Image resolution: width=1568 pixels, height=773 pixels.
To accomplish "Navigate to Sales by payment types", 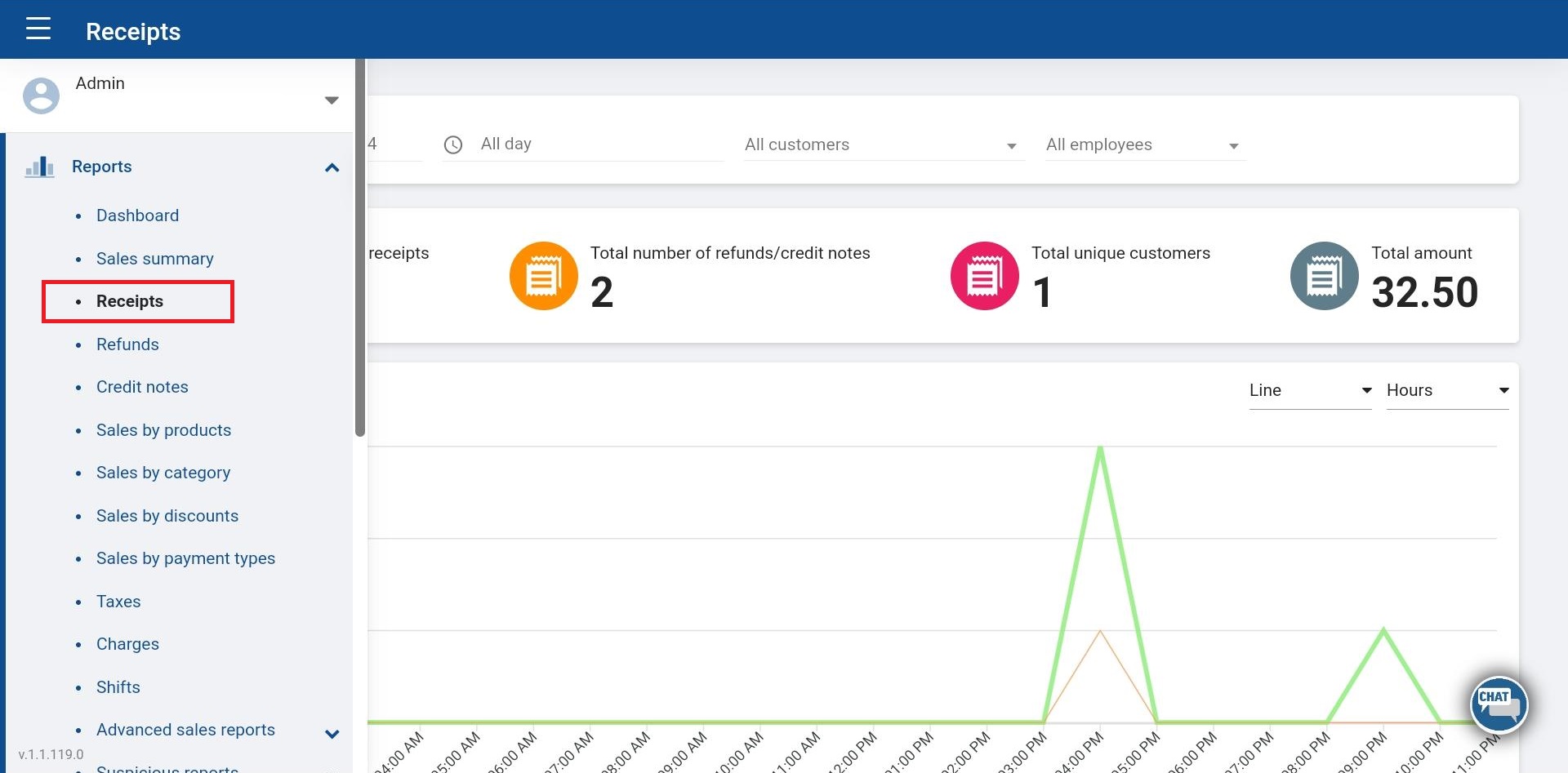I will coord(185,558).
